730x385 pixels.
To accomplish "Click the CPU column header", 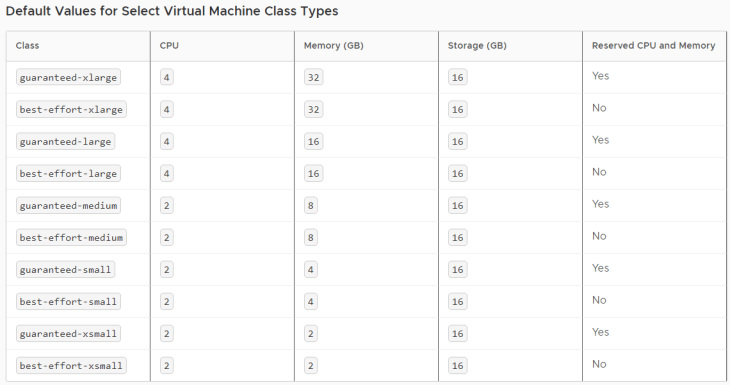I will (x=169, y=46).
